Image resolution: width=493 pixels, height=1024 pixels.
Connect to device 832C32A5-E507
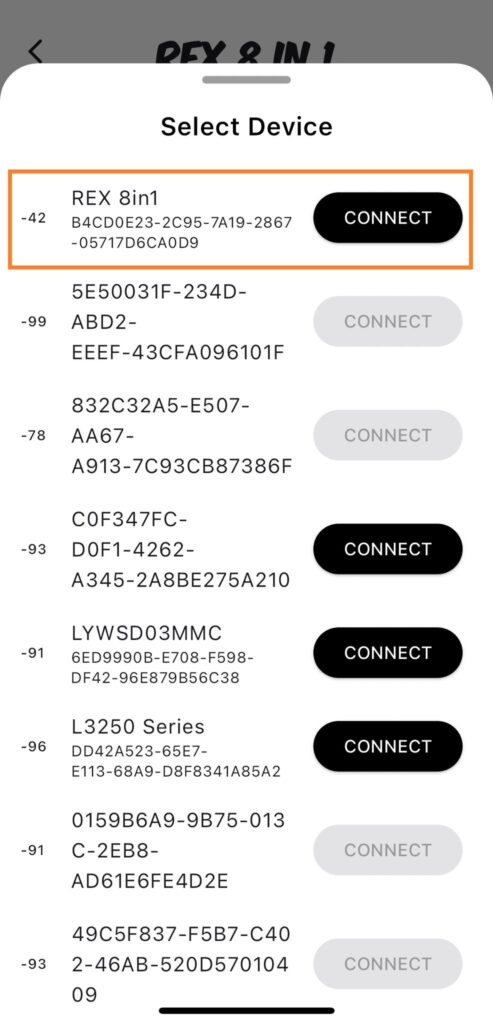pos(388,435)
